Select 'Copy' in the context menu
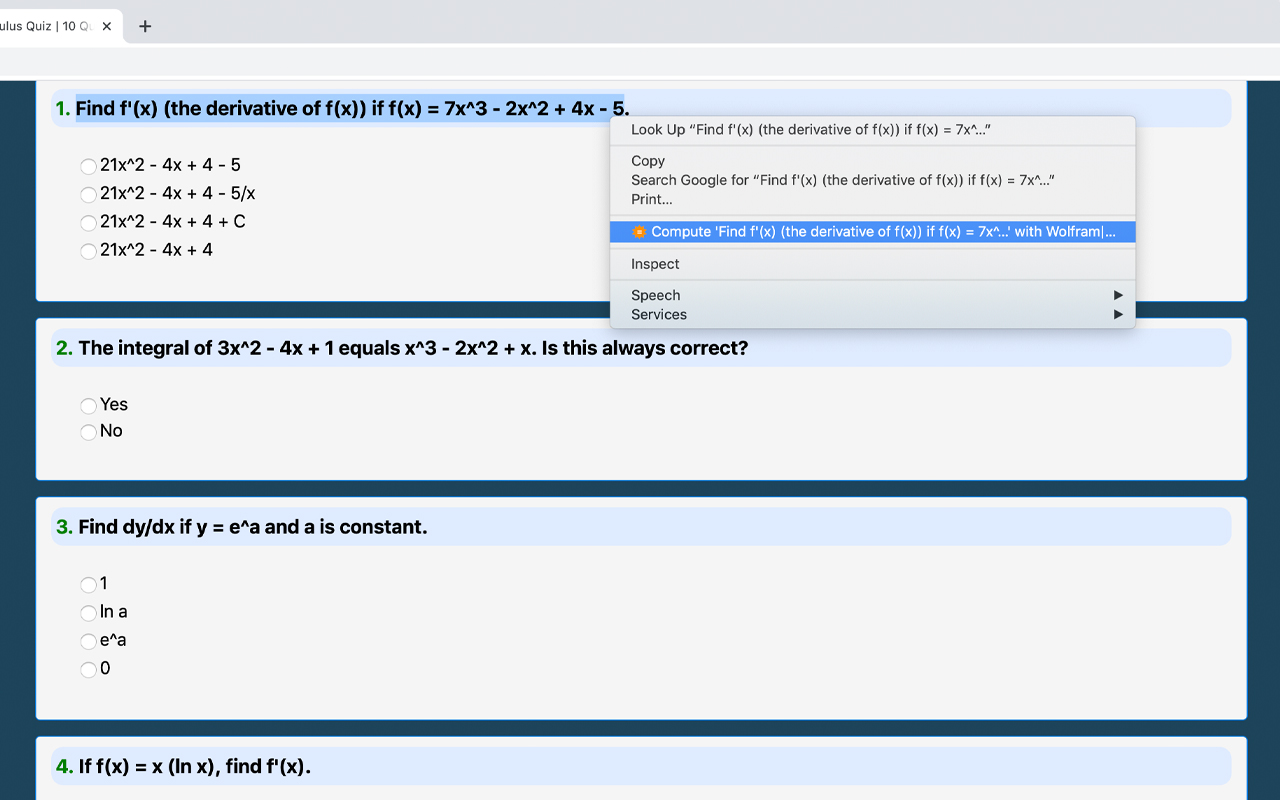This screenshot has height=800, width=1280. coord(647,161)
